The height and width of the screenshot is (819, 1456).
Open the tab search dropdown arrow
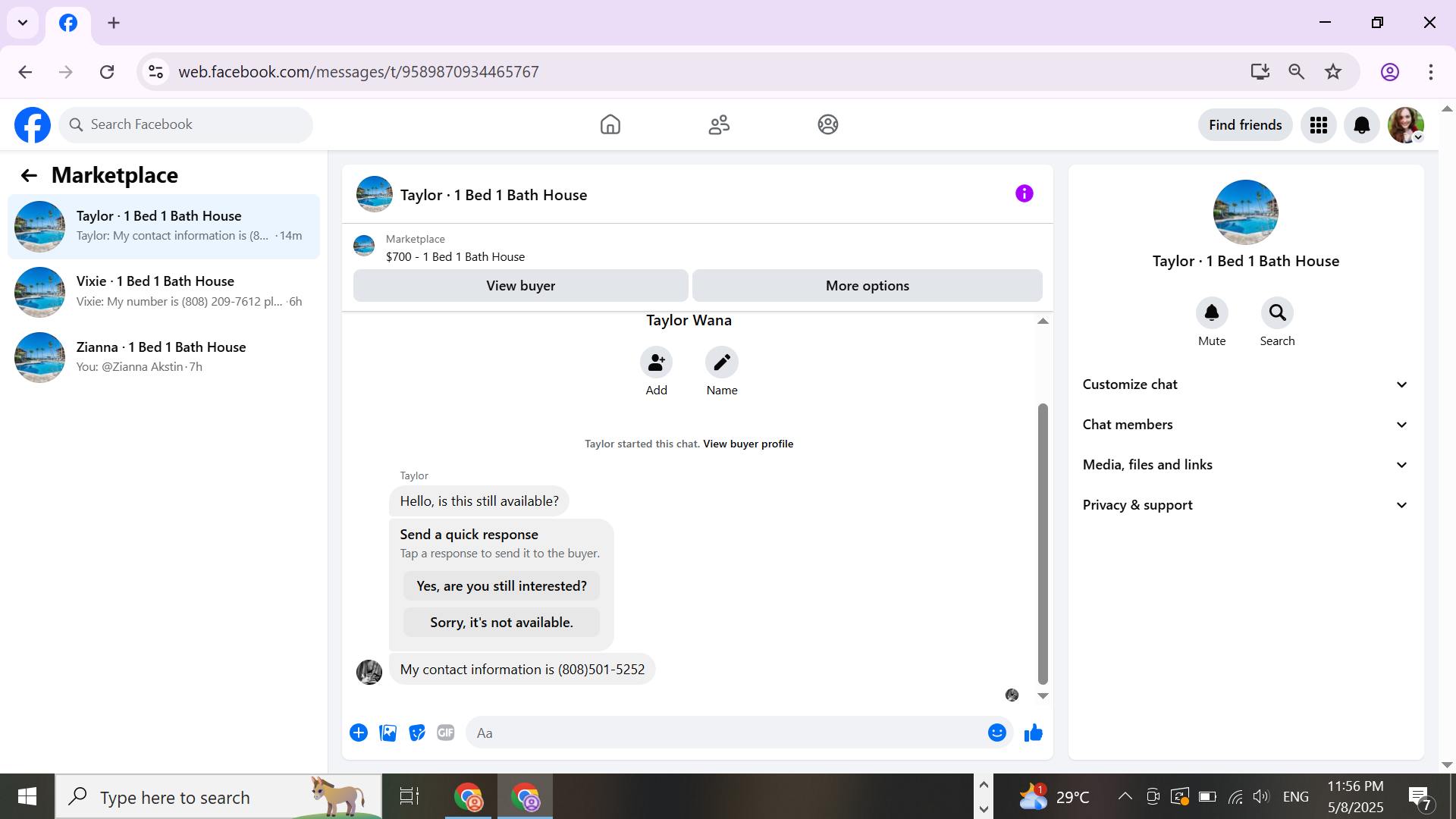[23, 23]
